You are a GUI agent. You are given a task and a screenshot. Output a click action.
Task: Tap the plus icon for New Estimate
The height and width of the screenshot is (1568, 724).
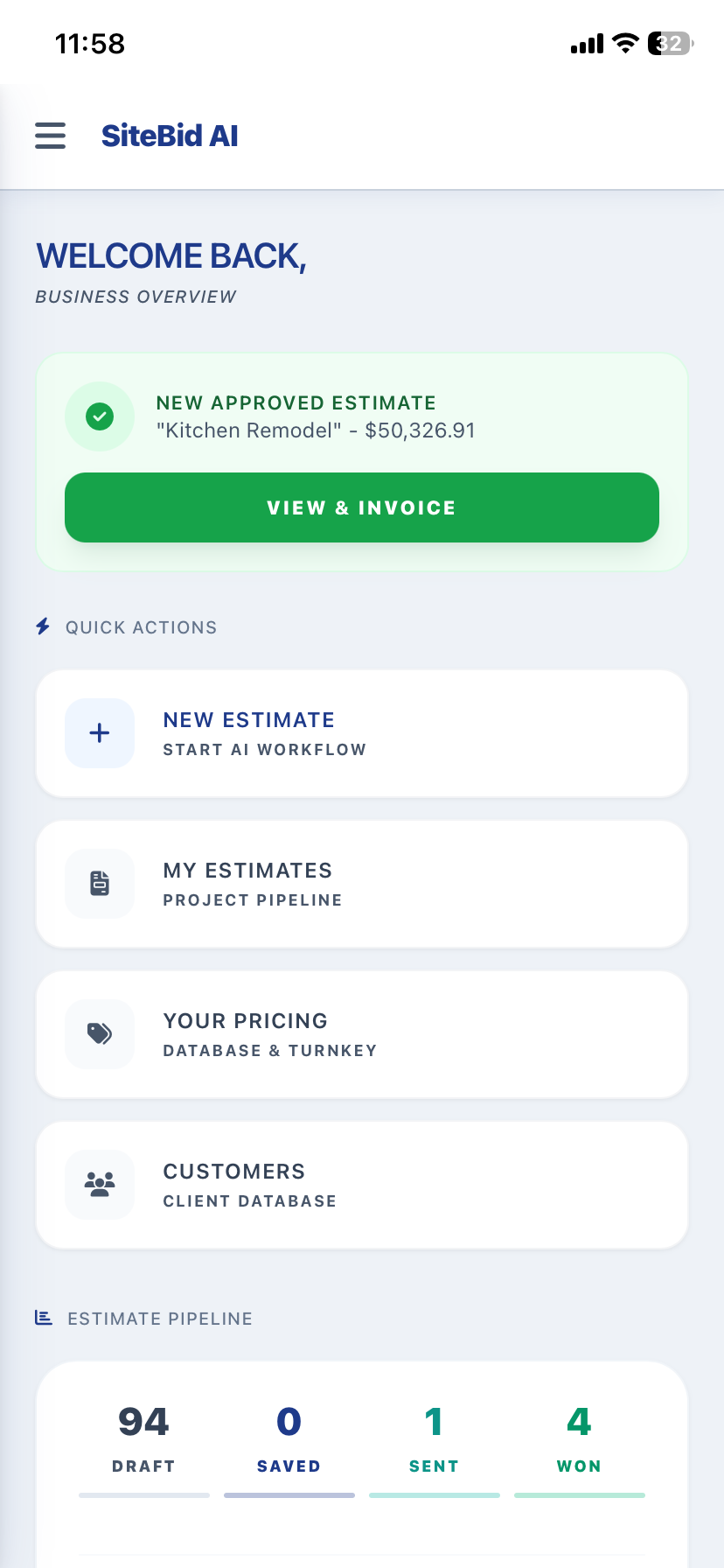coord(100,733)
